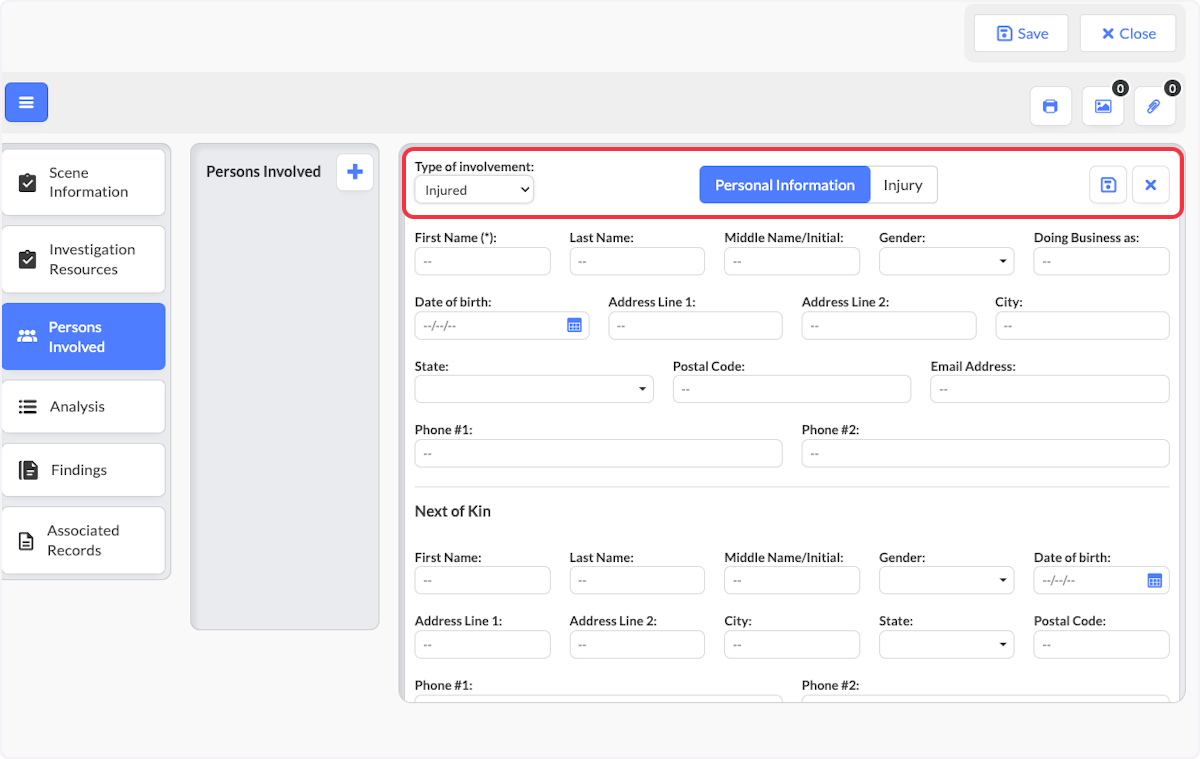This screenshot has height=759, width=1200.
Task: Open the person State dropdown
Action: 534,389
